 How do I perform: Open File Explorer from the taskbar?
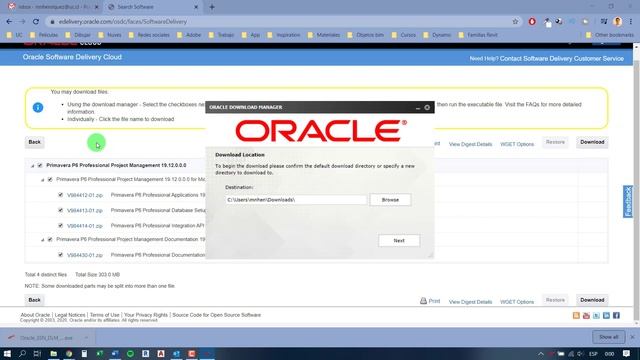pos(53,353)
